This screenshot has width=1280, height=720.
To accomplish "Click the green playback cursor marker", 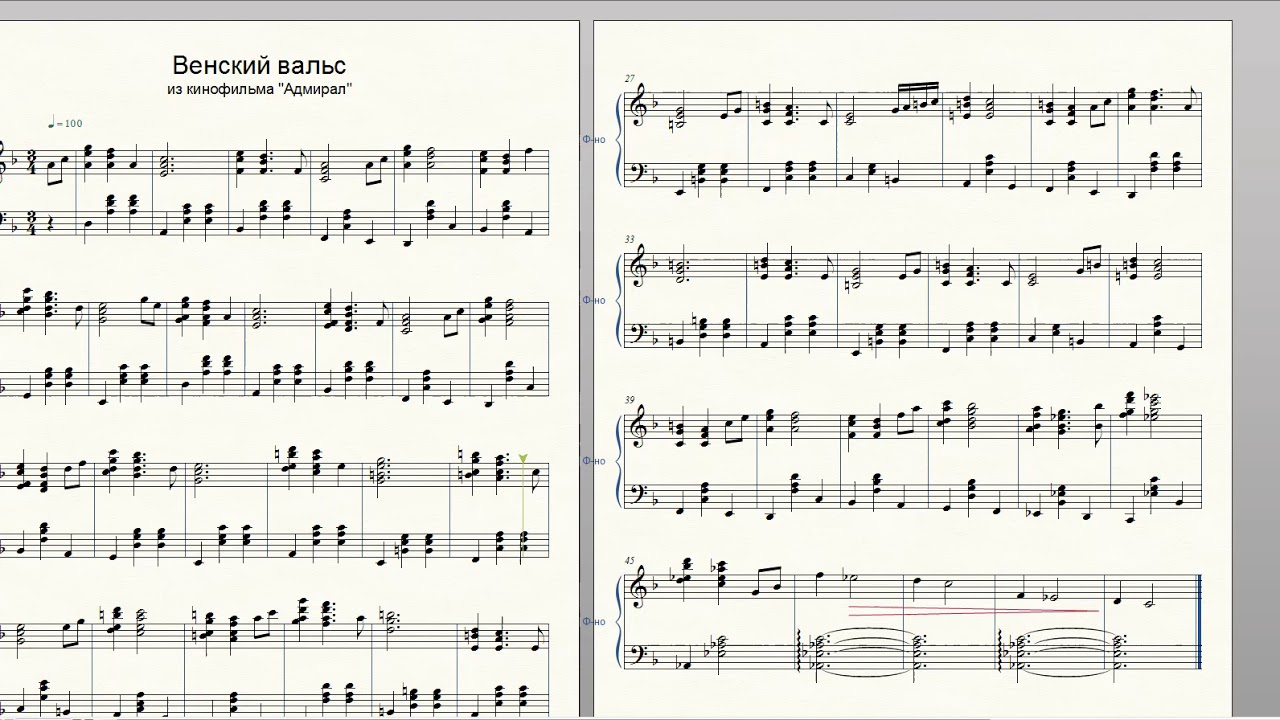I will click(522, 459).
